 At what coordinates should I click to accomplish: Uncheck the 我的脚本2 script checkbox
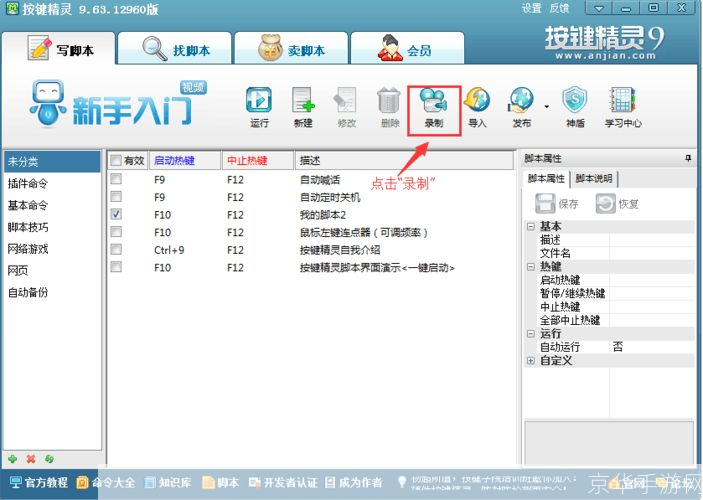pos(116,214)
